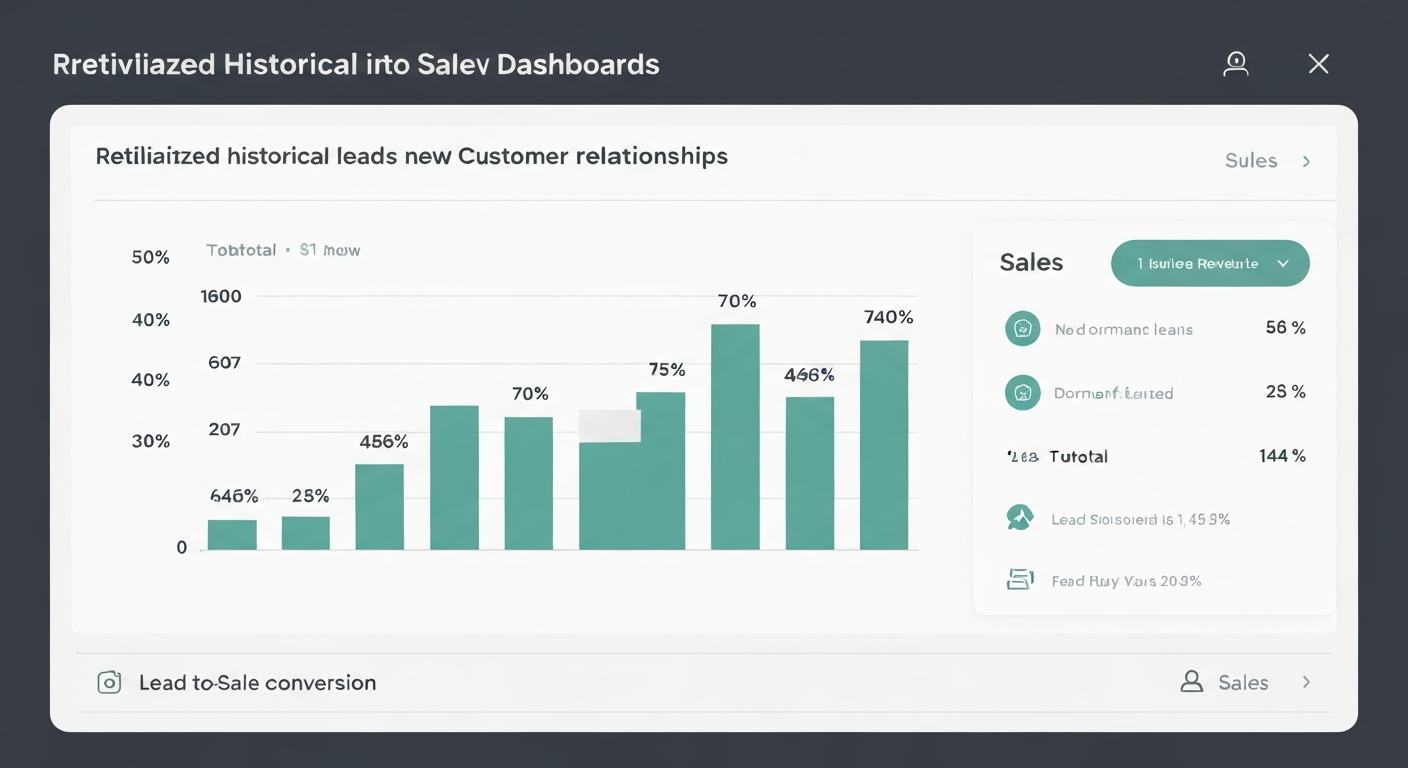Open the Sules link chevron
1408x768 pixels.
coord(1306,161)
